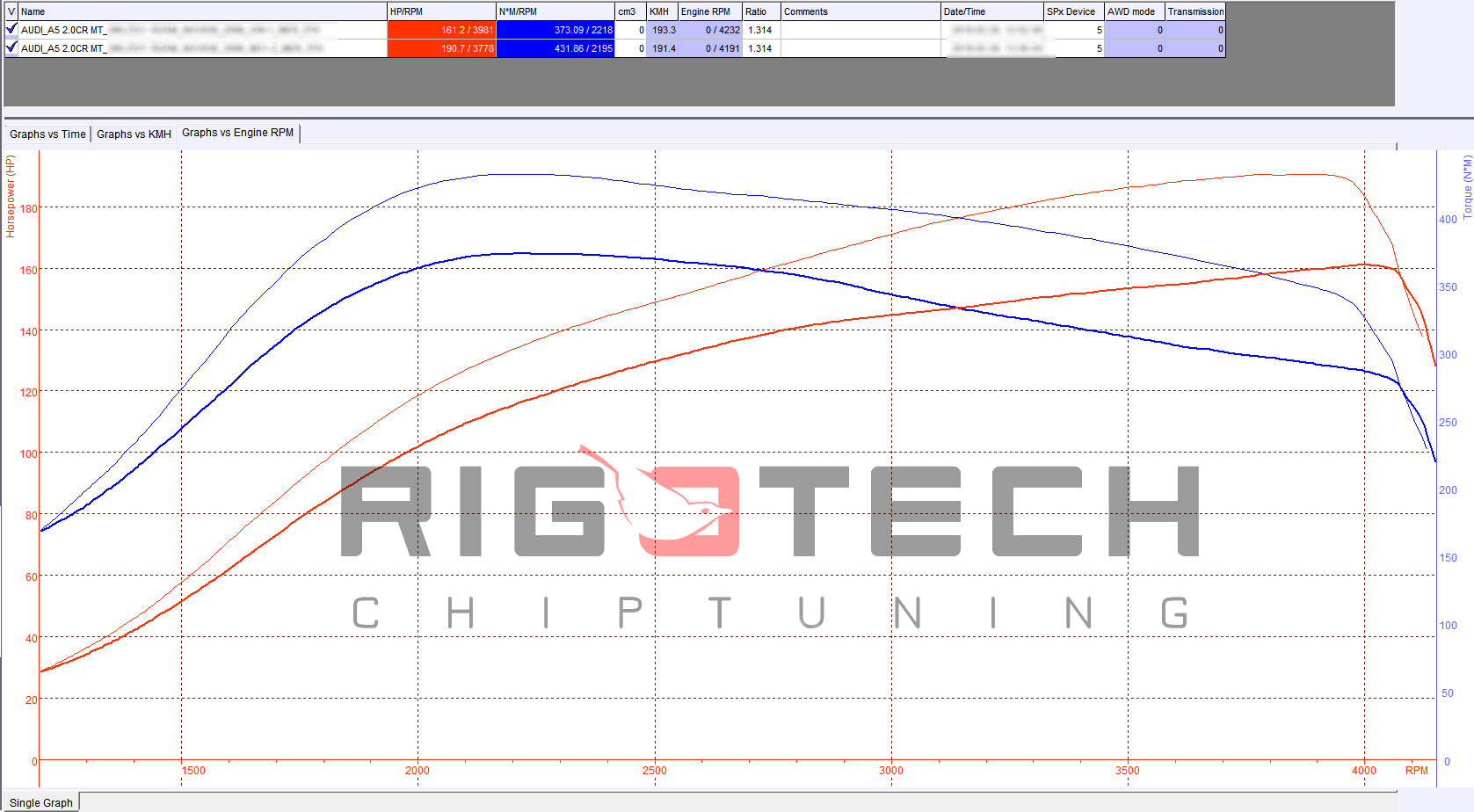Viewport: 1474px width, 812px height.
Task: Click 4000 RPM axis tick label
Action: [x=1364, y=771]
